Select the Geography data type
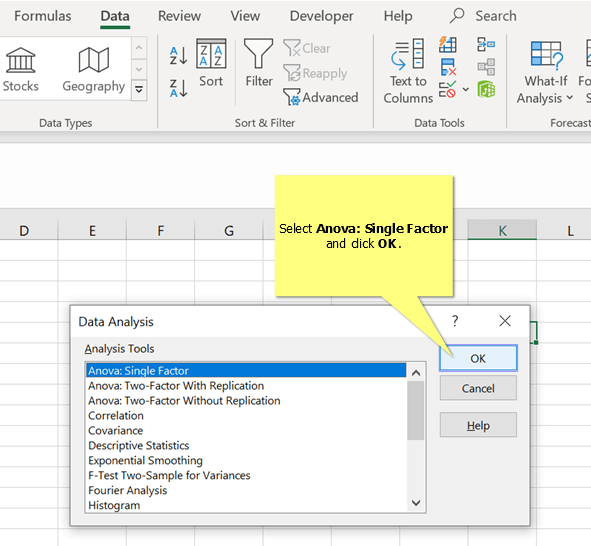 click(x=93, y=70)
